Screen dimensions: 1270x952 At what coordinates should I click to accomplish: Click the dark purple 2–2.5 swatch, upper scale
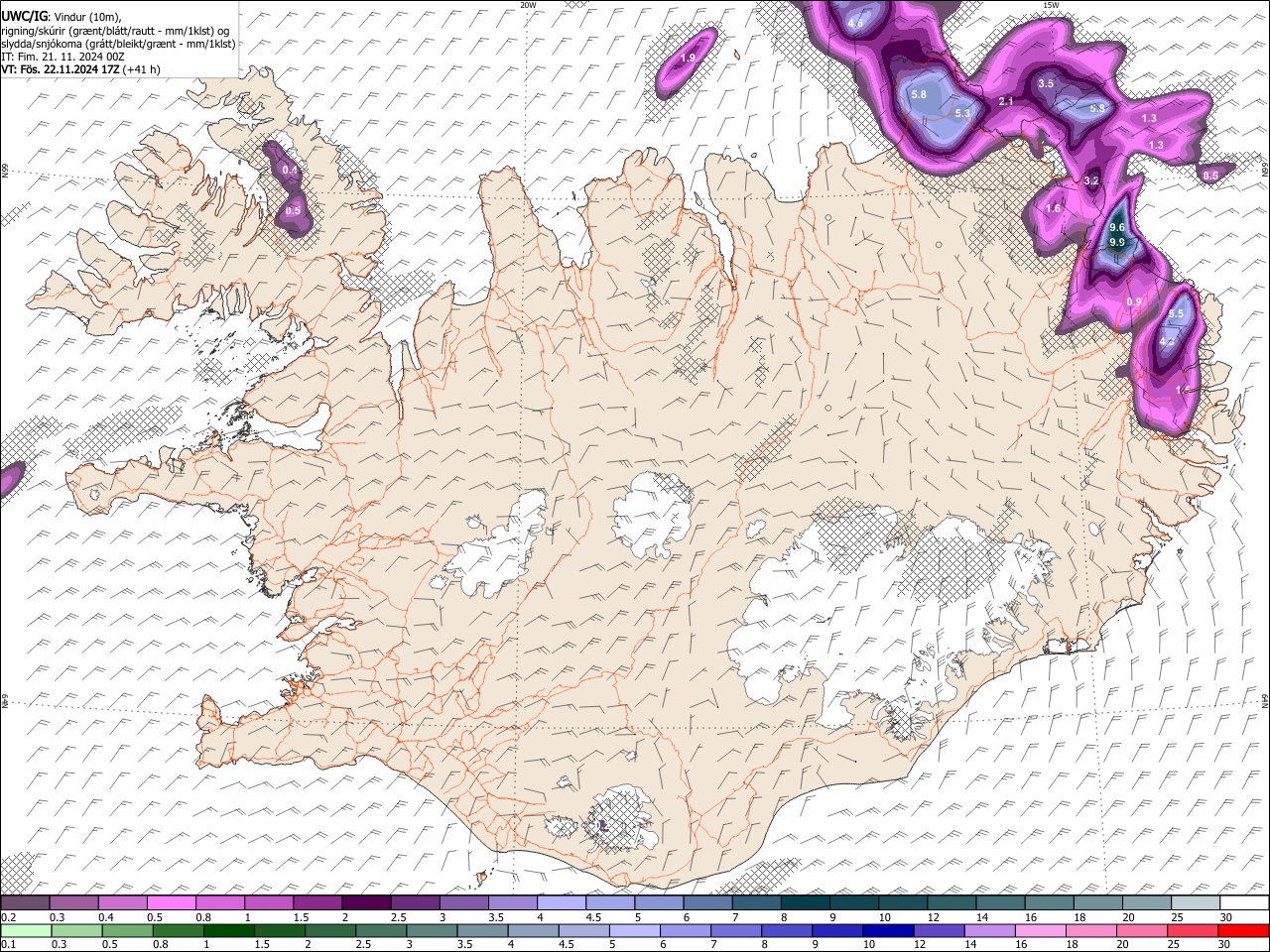pos(366,903)
